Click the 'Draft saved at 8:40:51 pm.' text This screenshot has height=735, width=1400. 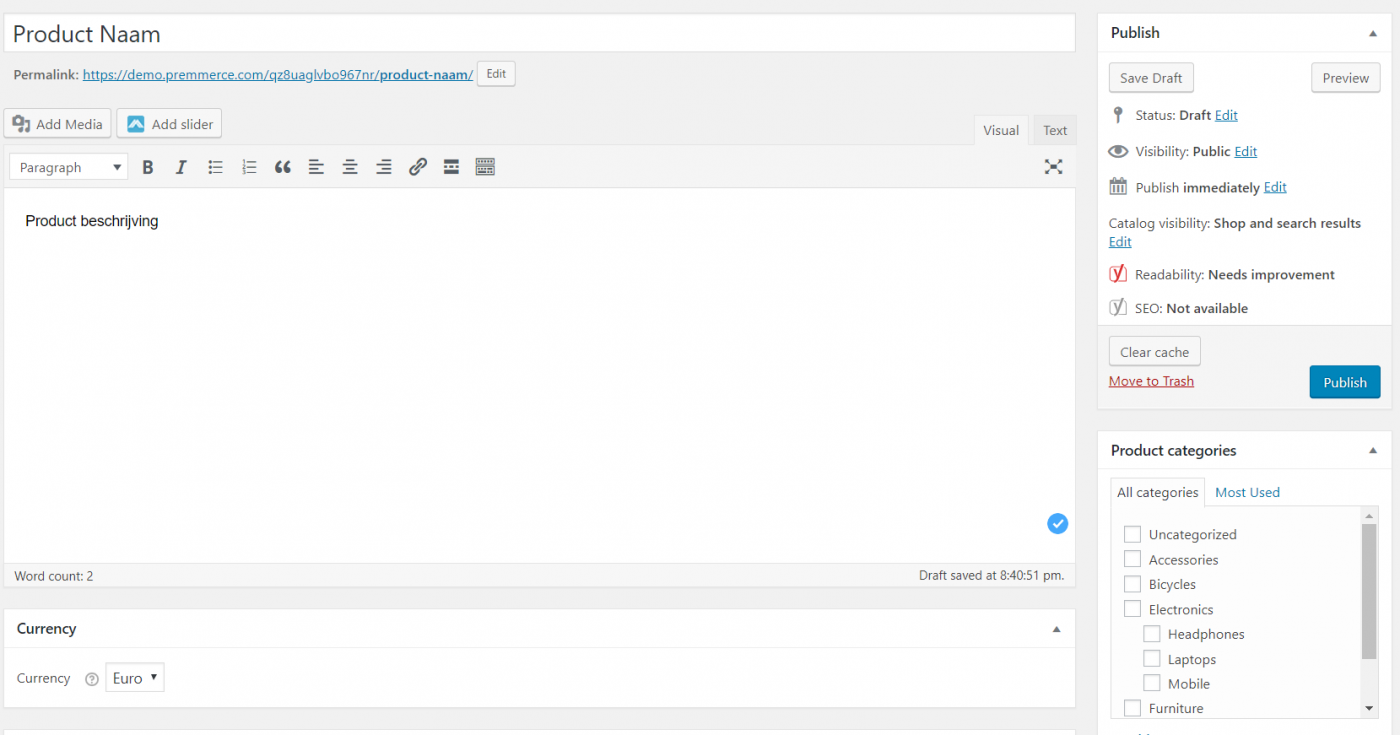coord(992,576)
